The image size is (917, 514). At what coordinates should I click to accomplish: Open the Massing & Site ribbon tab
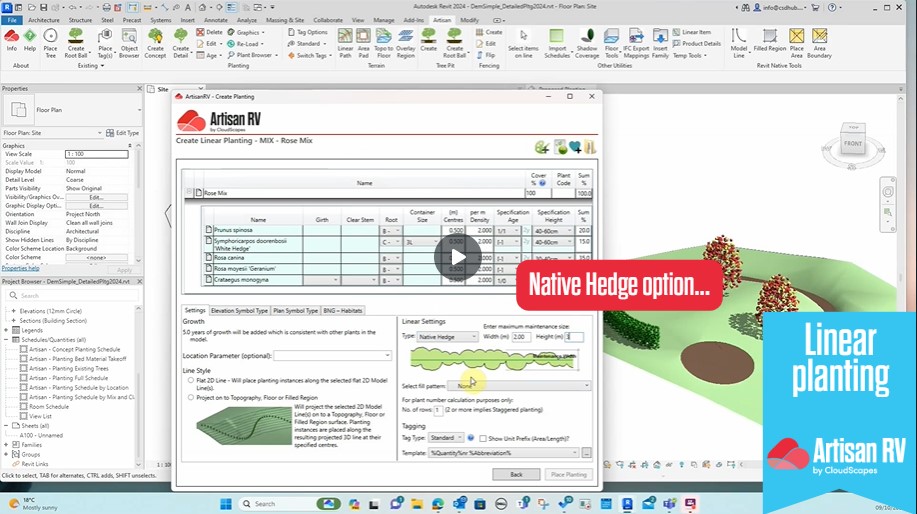285,19
